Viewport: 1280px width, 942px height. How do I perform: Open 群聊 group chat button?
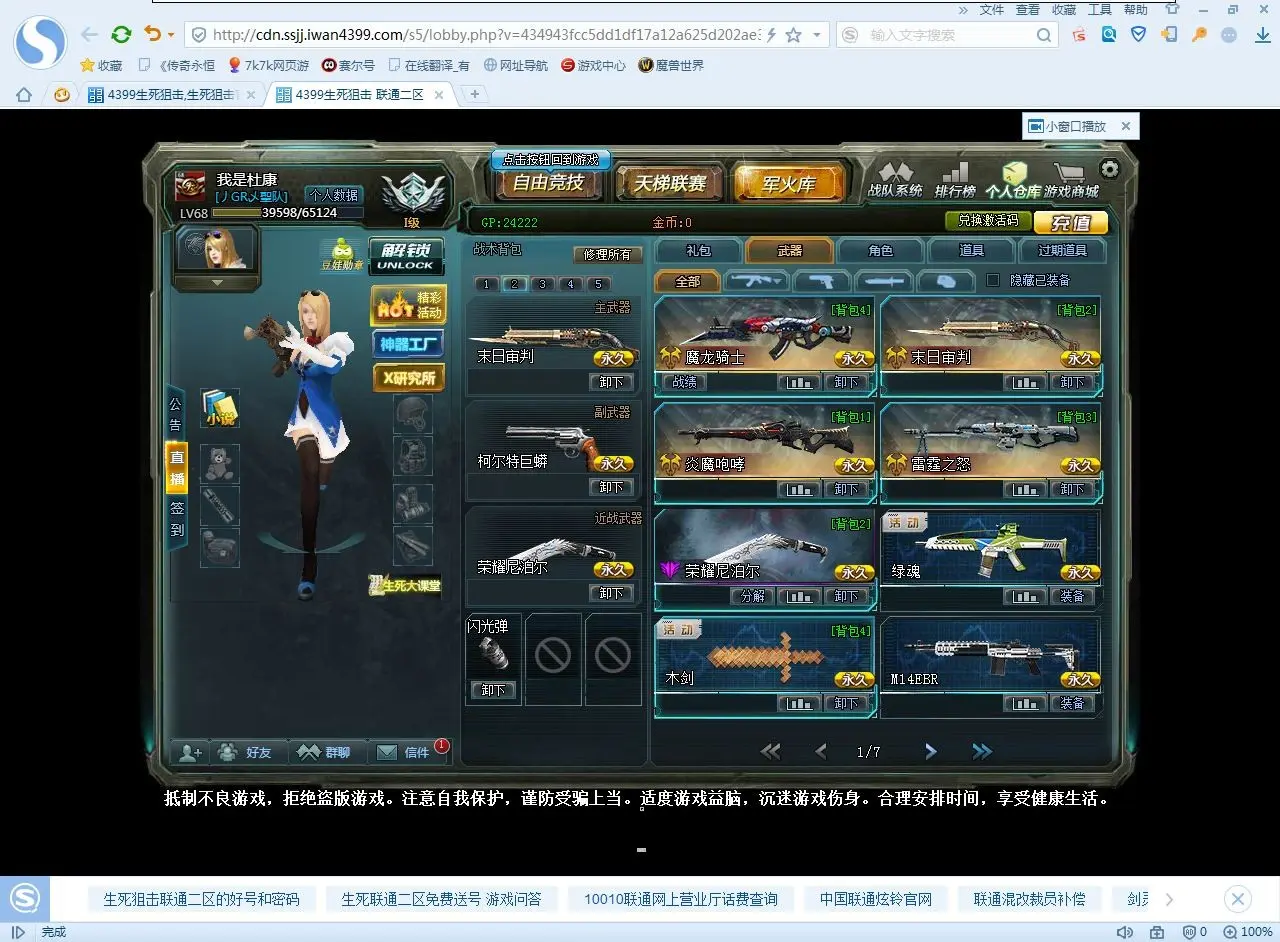tap(328, 752)
